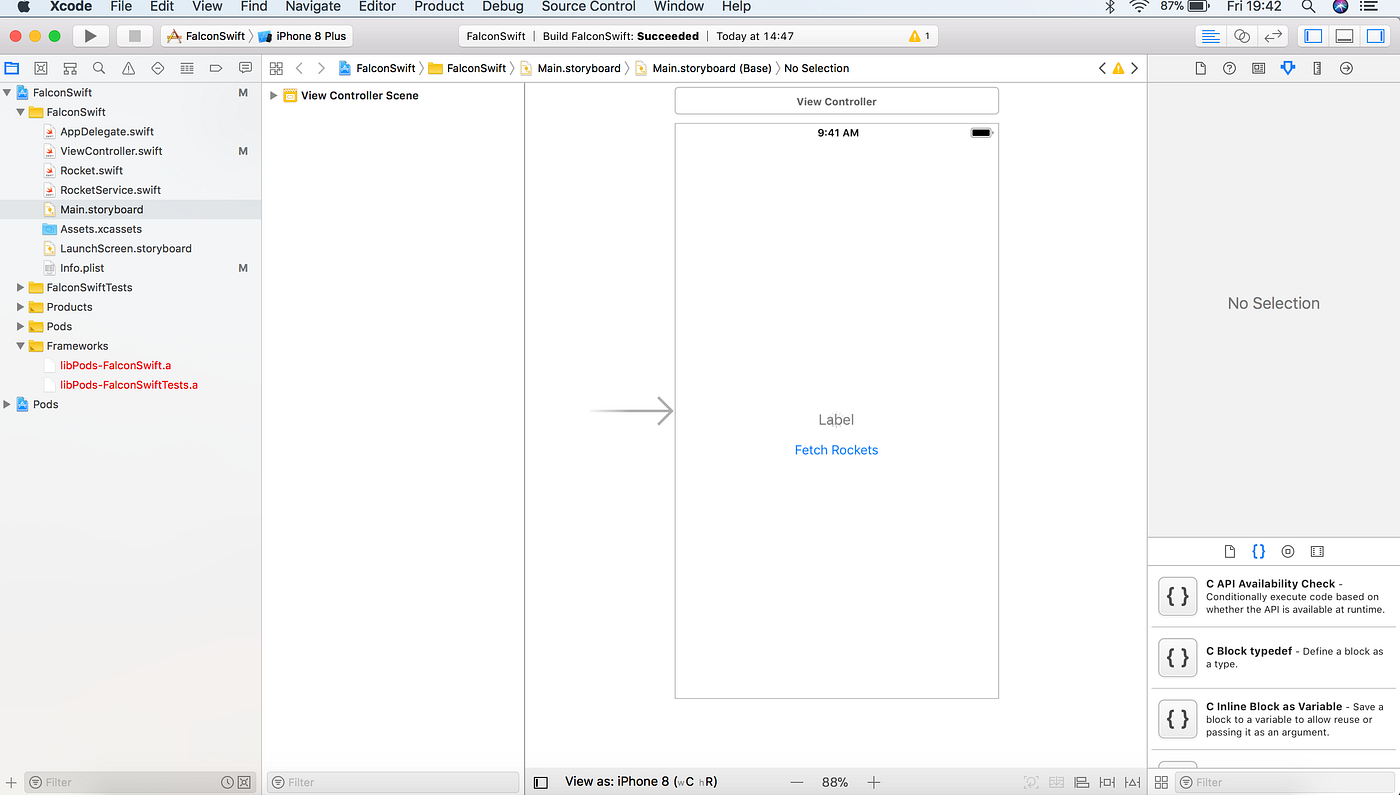The width and height of the screenshot is (1400, 795).
Task: Open the Editor menu
Action: (377, 7)
